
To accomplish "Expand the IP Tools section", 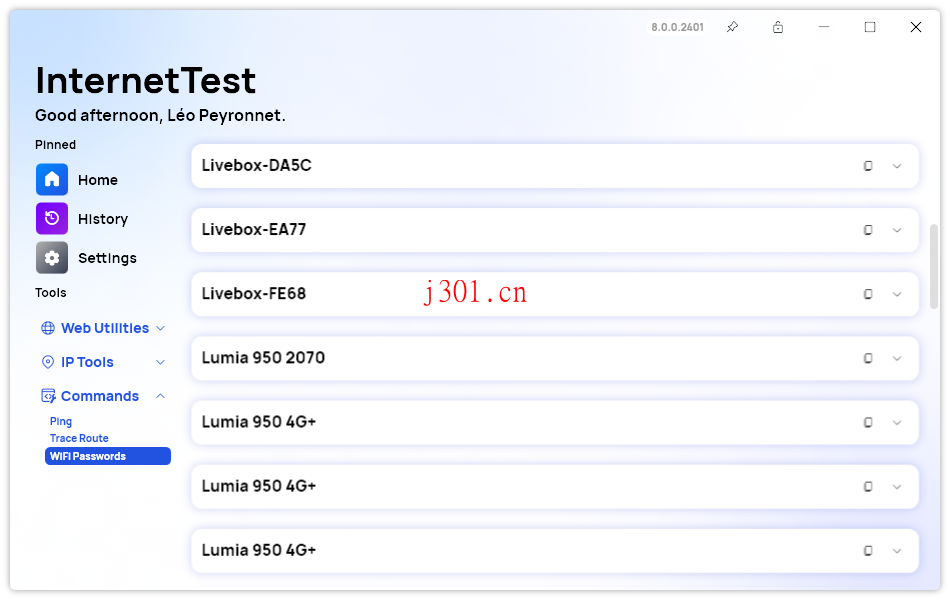I will (x=159, y=361).
